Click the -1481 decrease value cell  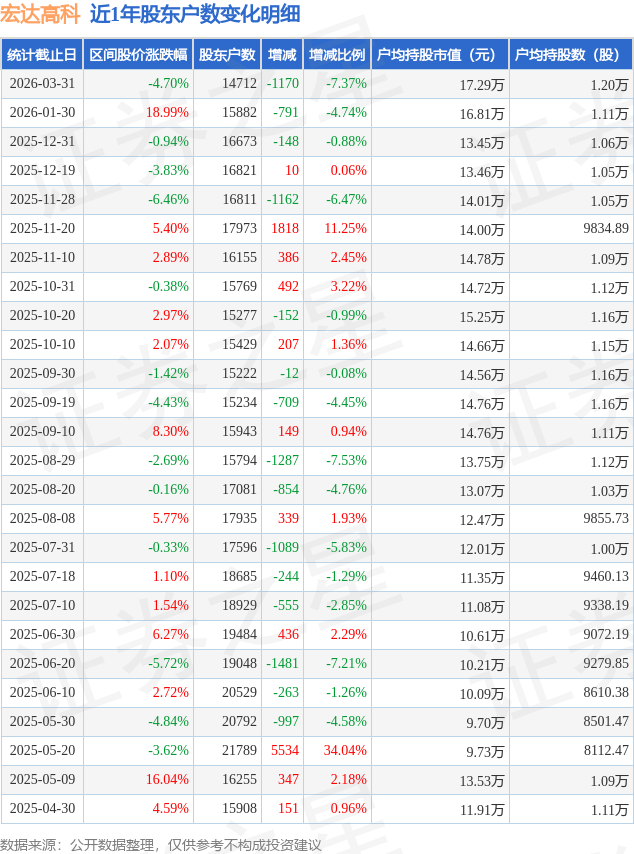[x=283, y=663]
